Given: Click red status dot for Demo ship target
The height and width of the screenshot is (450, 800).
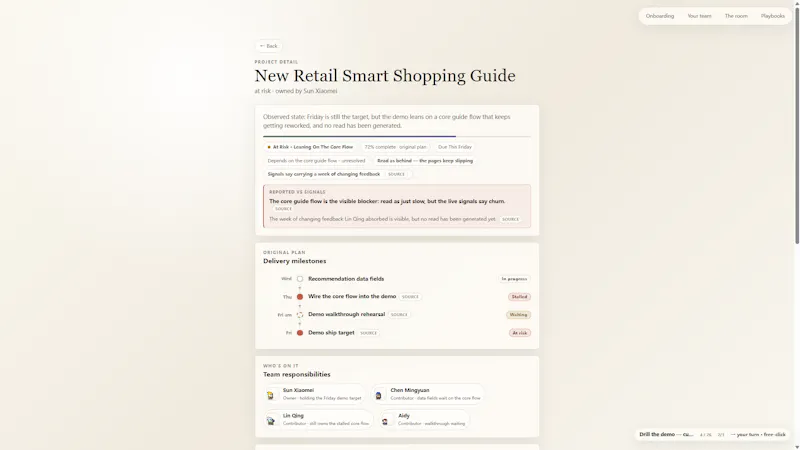Looking at the screenshot, I should [300, 333].
